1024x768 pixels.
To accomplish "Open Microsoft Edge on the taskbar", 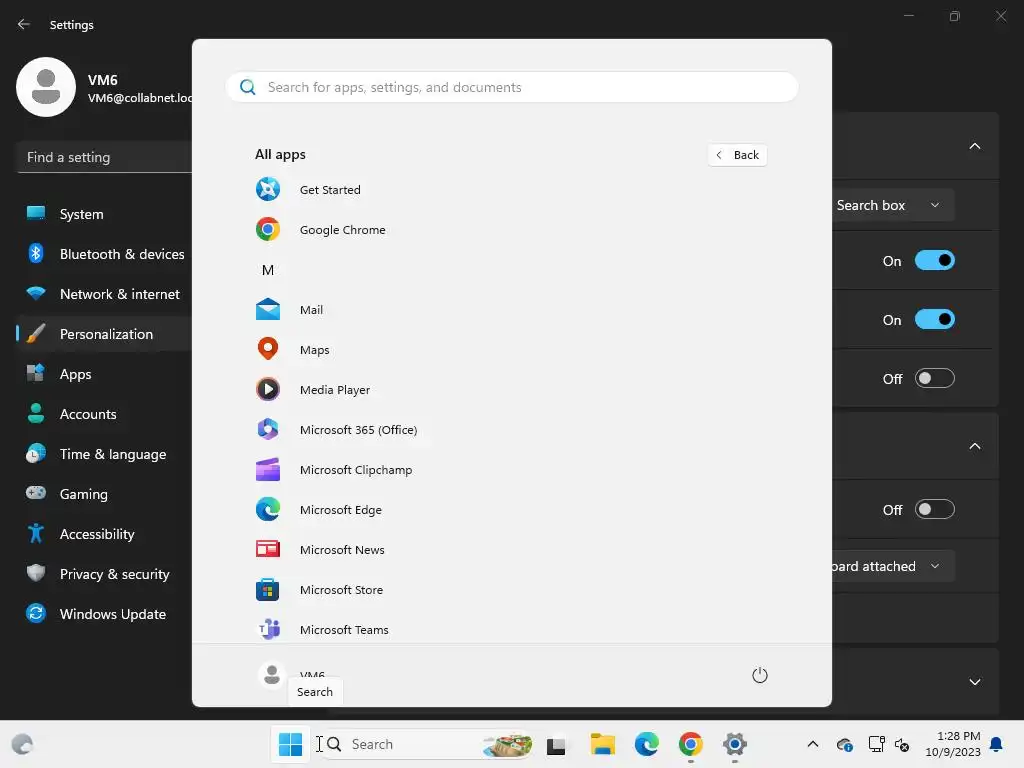I will (x=647, y=744).
